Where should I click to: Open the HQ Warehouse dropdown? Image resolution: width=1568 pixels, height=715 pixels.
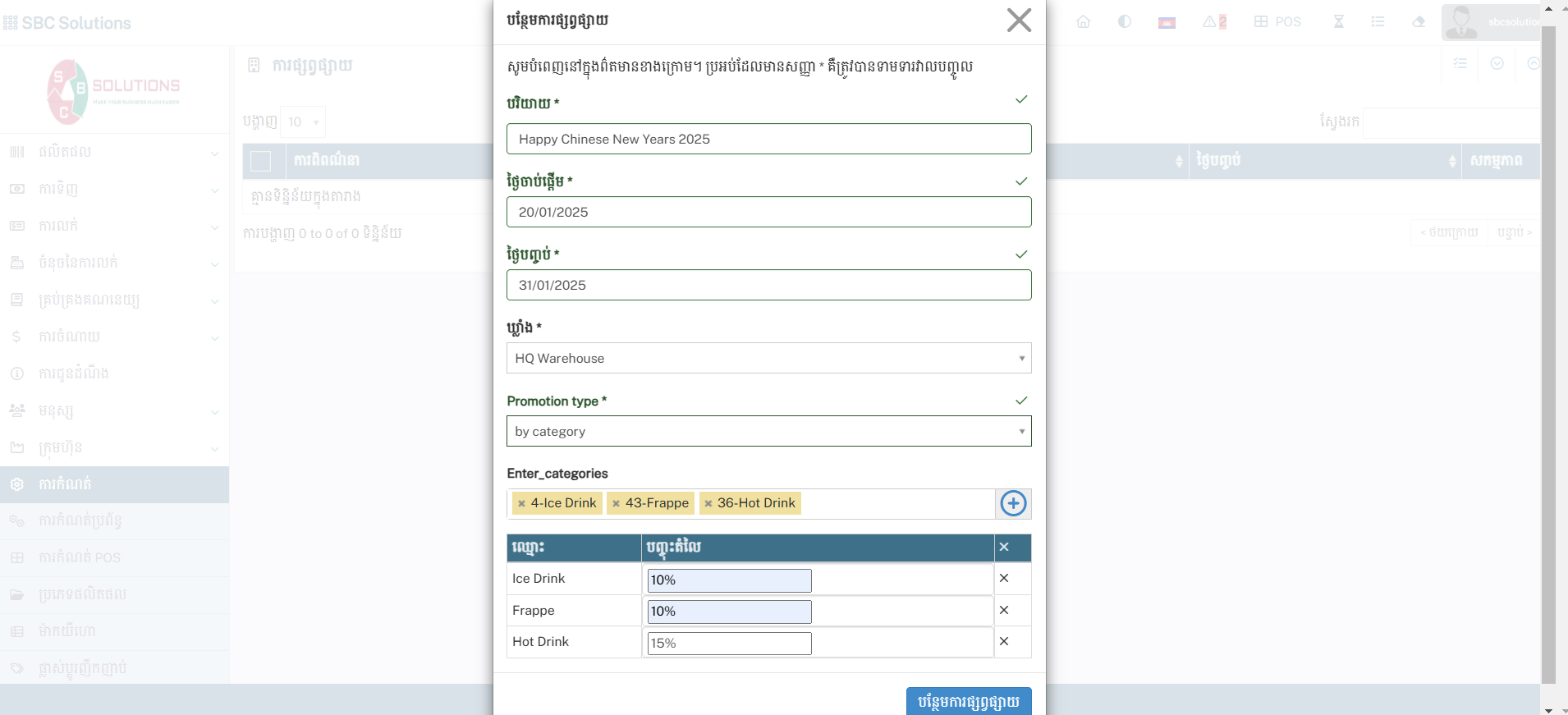[x=768, y=359]
